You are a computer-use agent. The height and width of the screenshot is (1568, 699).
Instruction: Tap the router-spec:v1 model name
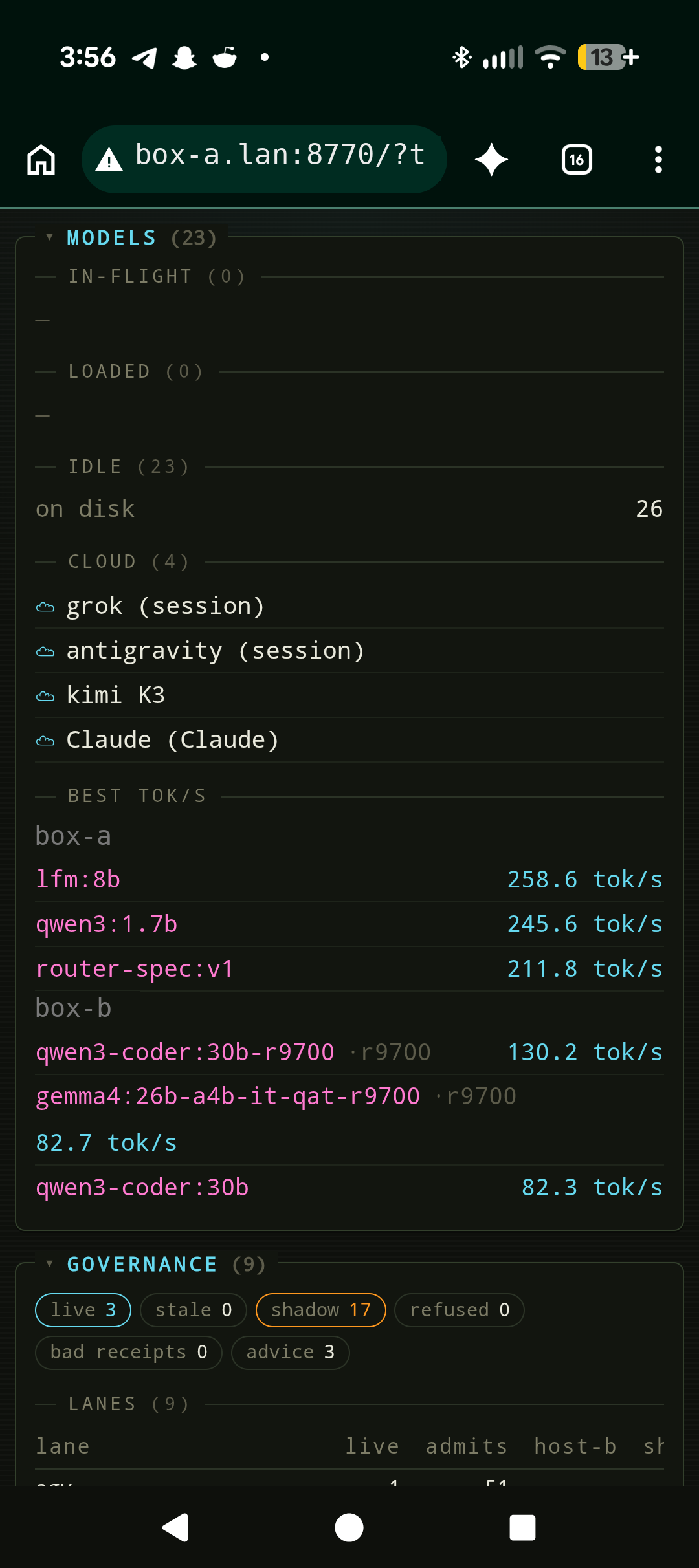[135, 969]
